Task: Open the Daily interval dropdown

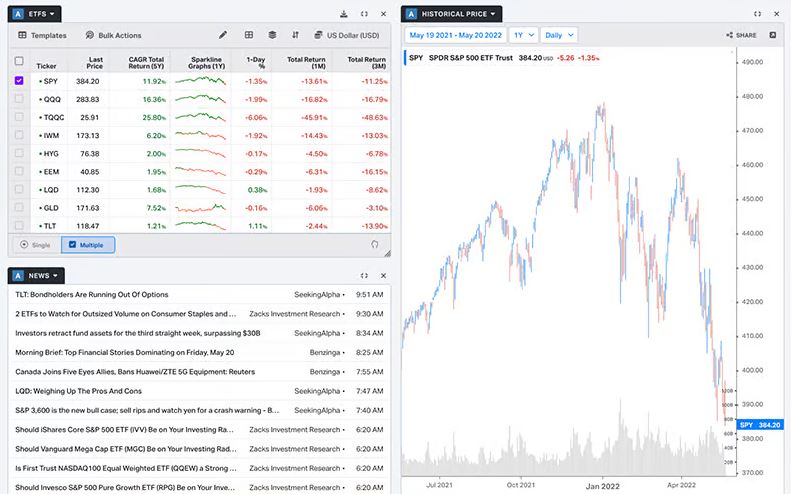Action: click(x=559, y=35)
